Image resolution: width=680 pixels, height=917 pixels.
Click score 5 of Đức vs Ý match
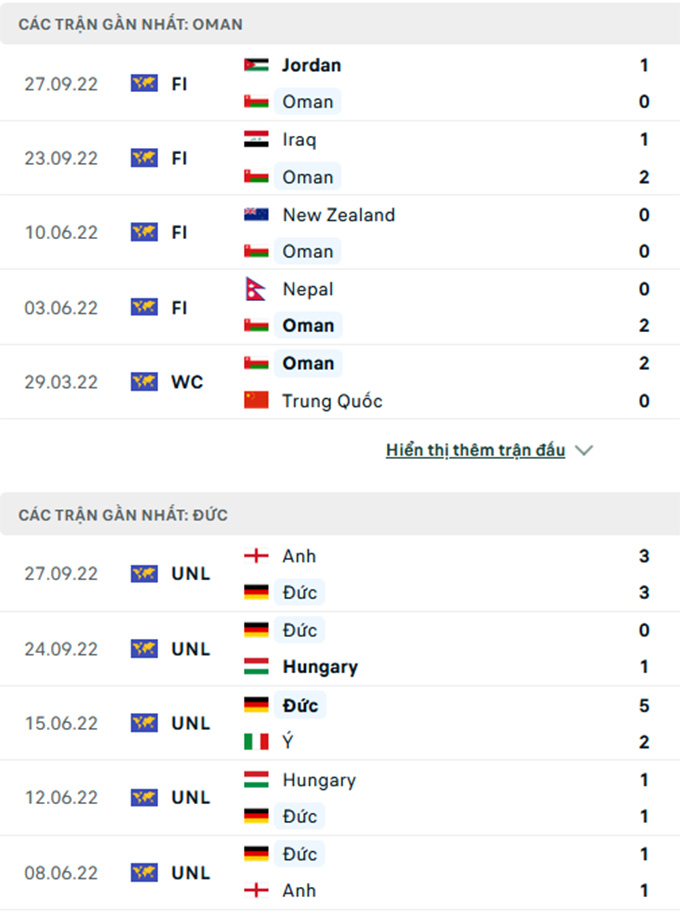[x=644, y=705]
